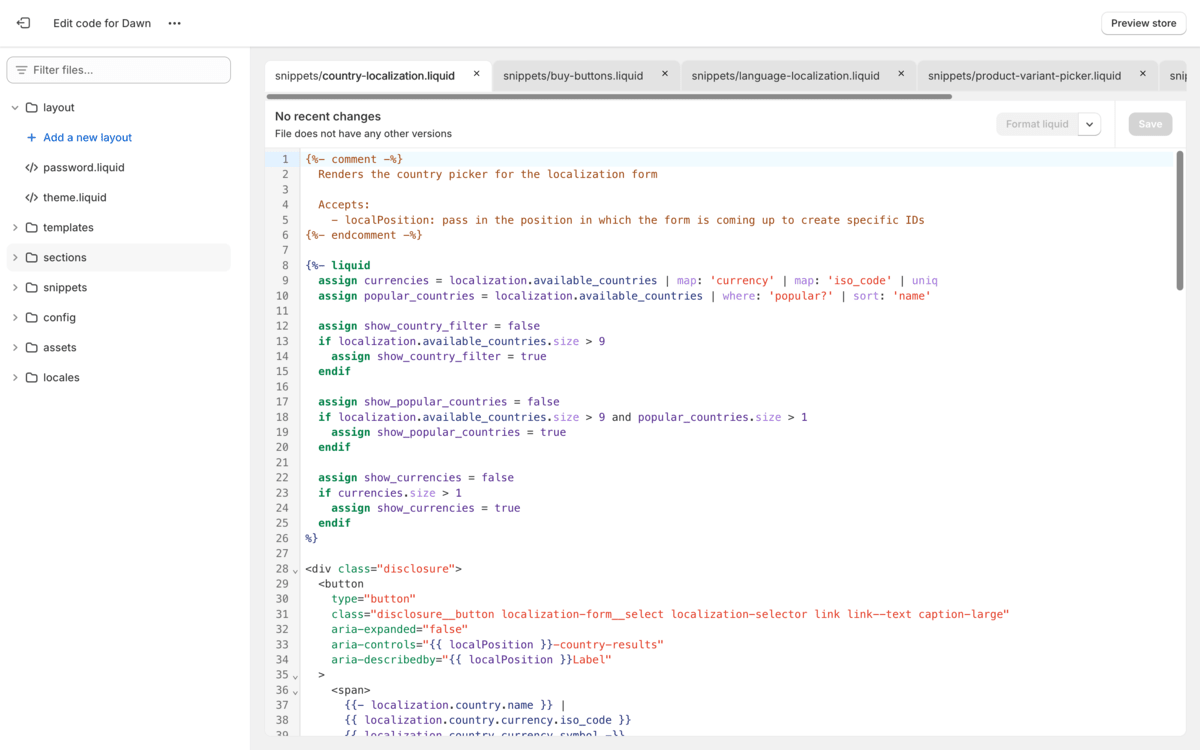The height and width of the screenshot is (750, 1200).
Task: Click the Save button
Action: coord(1150,124)
